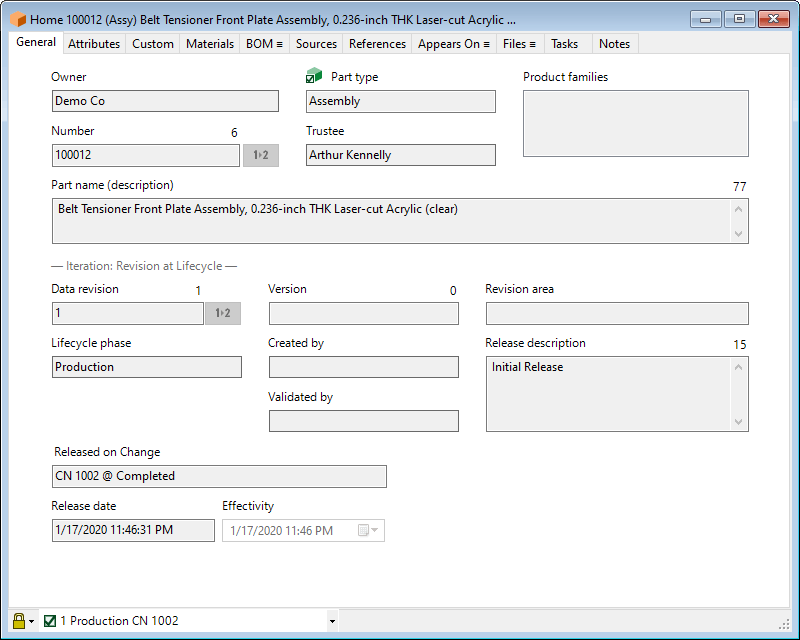This screenshot has height=640, width=800.
Task: Close the part window
Action: [773, 19]
